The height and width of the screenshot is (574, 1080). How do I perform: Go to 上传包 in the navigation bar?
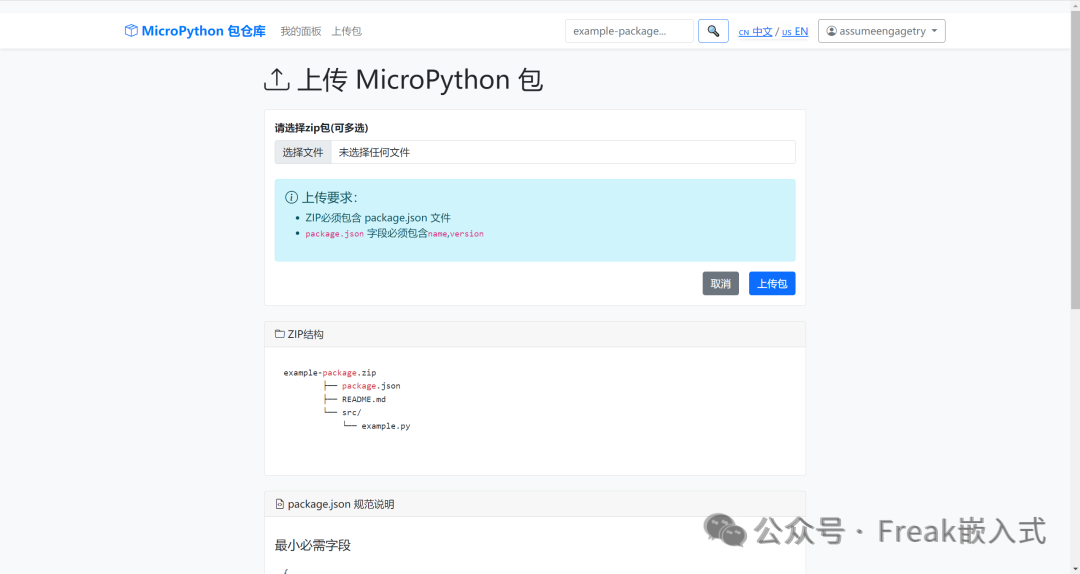coord(346,31)
